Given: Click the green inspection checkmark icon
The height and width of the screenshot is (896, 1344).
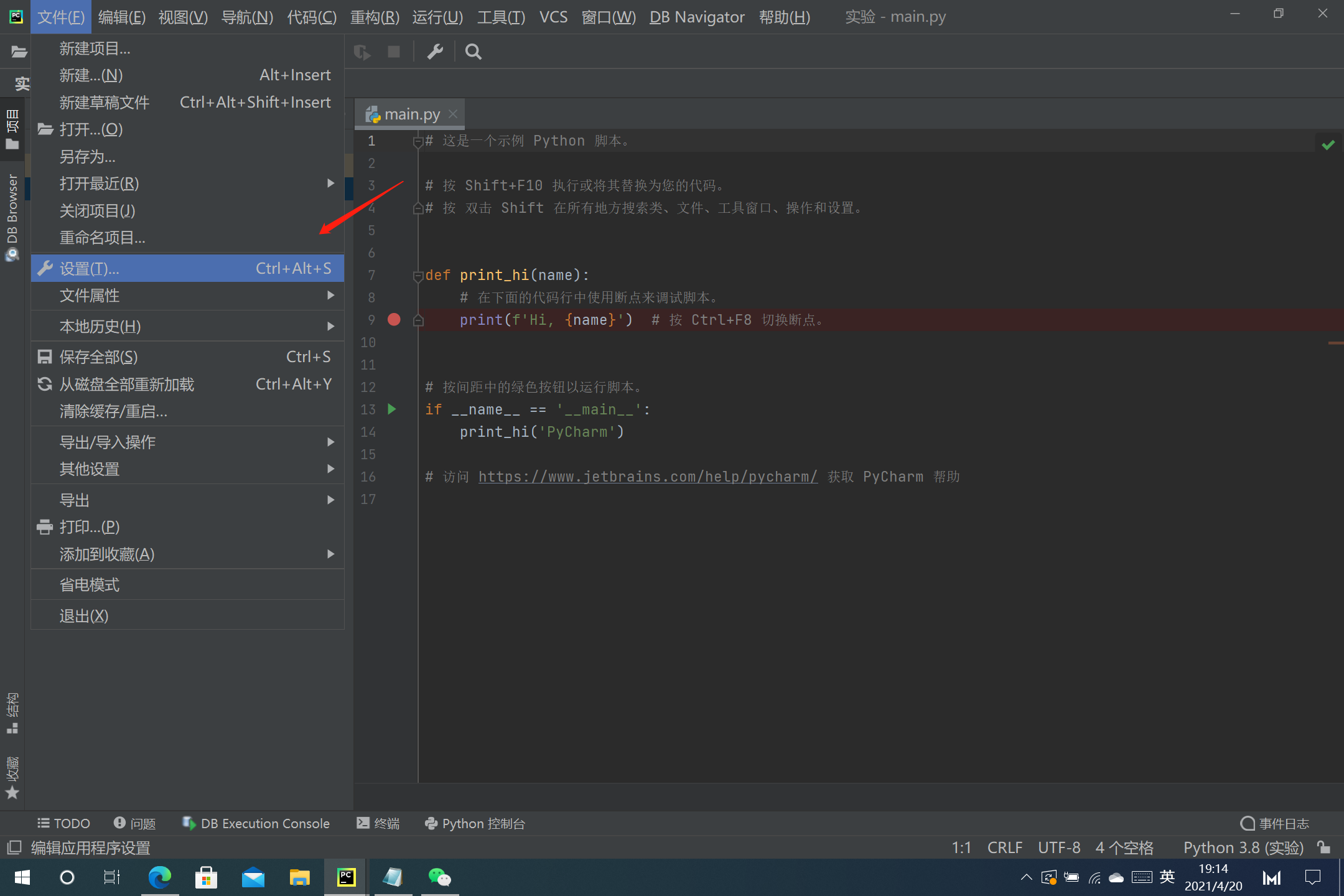Looking at the screenshot, I should click(1328, 144).
